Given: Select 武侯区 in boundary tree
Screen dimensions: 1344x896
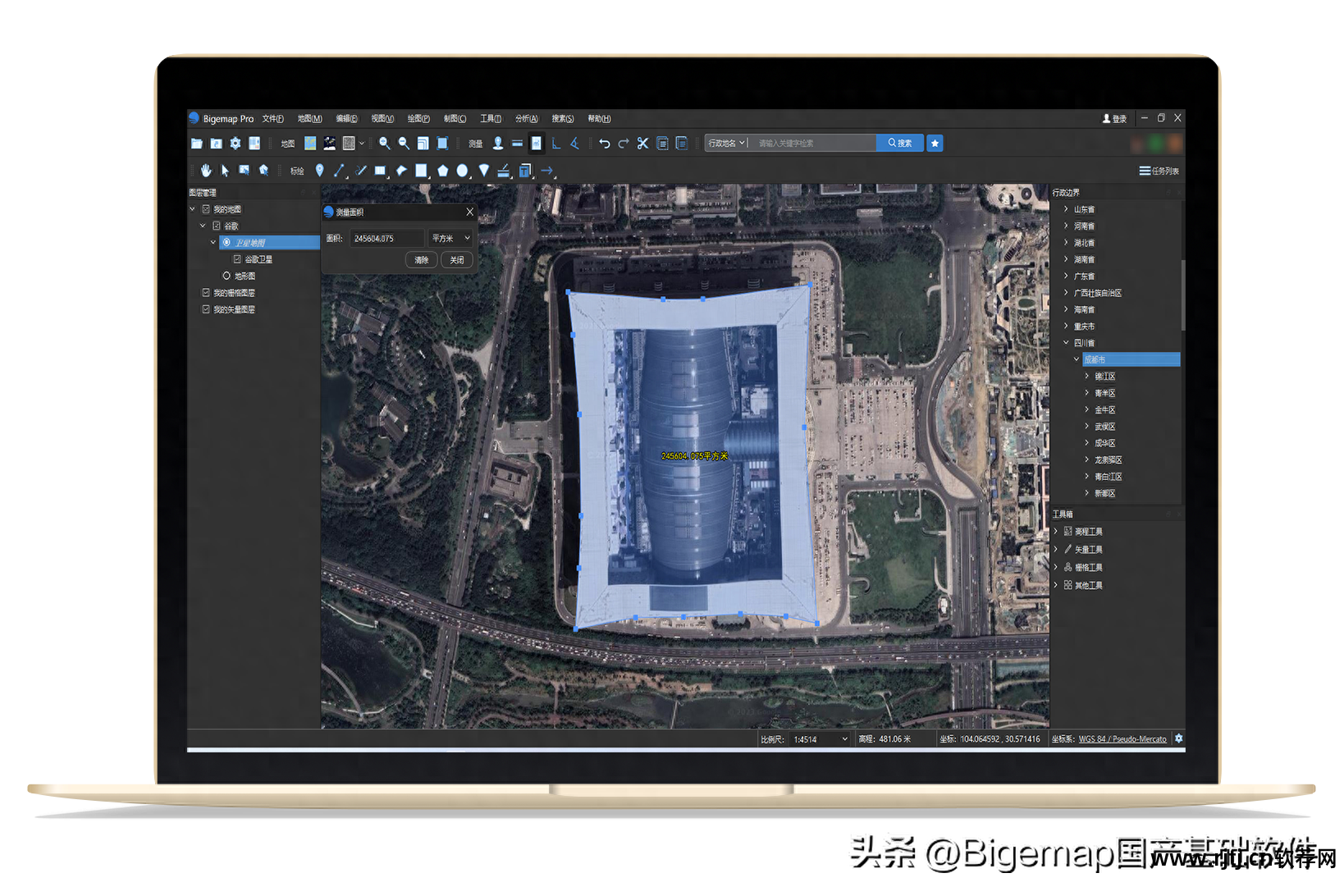Looking at the screenshot, I should [x=1105, y=427].
